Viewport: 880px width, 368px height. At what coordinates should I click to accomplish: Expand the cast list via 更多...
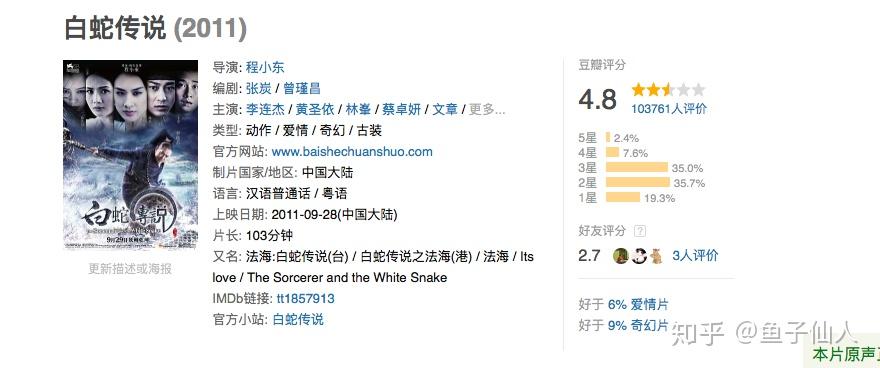pyautogui.click(x=487, y=109)
